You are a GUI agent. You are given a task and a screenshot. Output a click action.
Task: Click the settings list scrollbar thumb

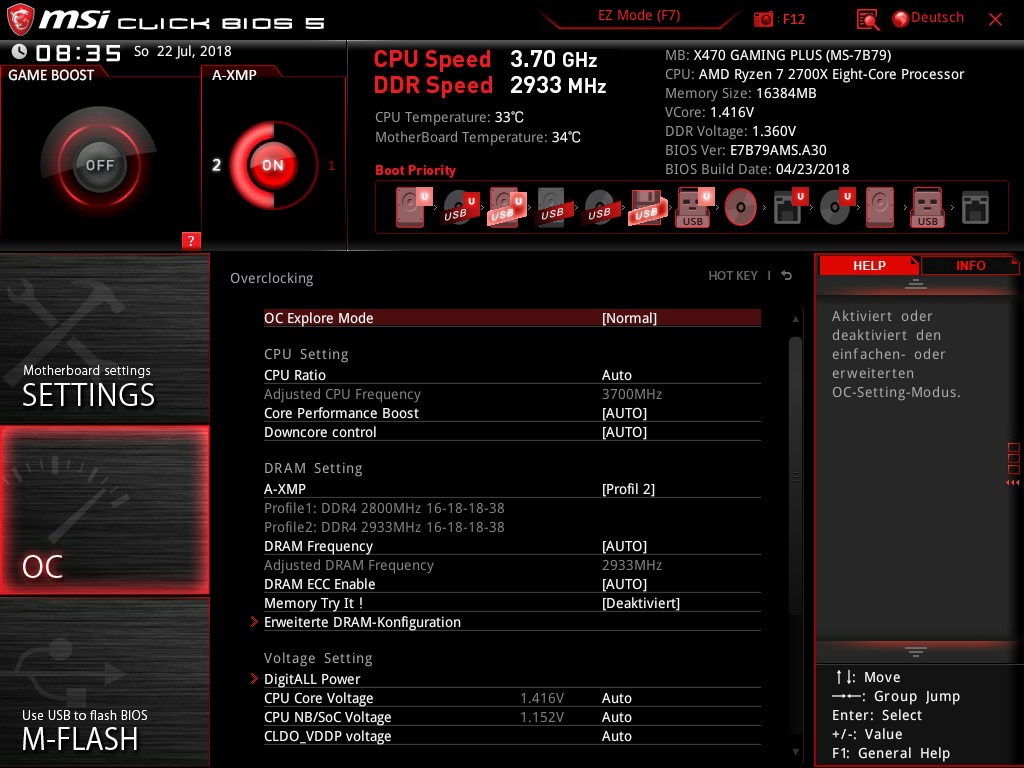point(795,476)
